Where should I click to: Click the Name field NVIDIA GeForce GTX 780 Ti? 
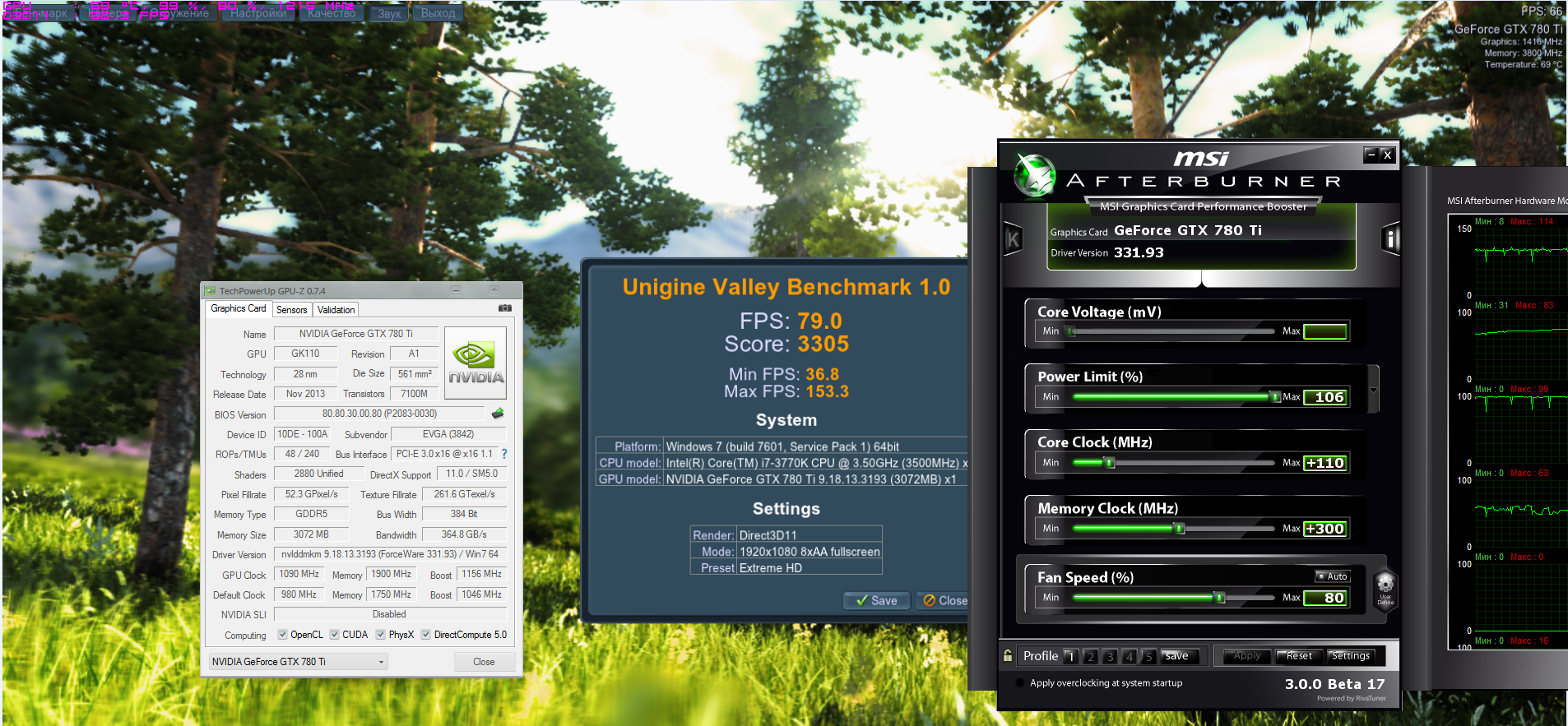tap(356, 334)
